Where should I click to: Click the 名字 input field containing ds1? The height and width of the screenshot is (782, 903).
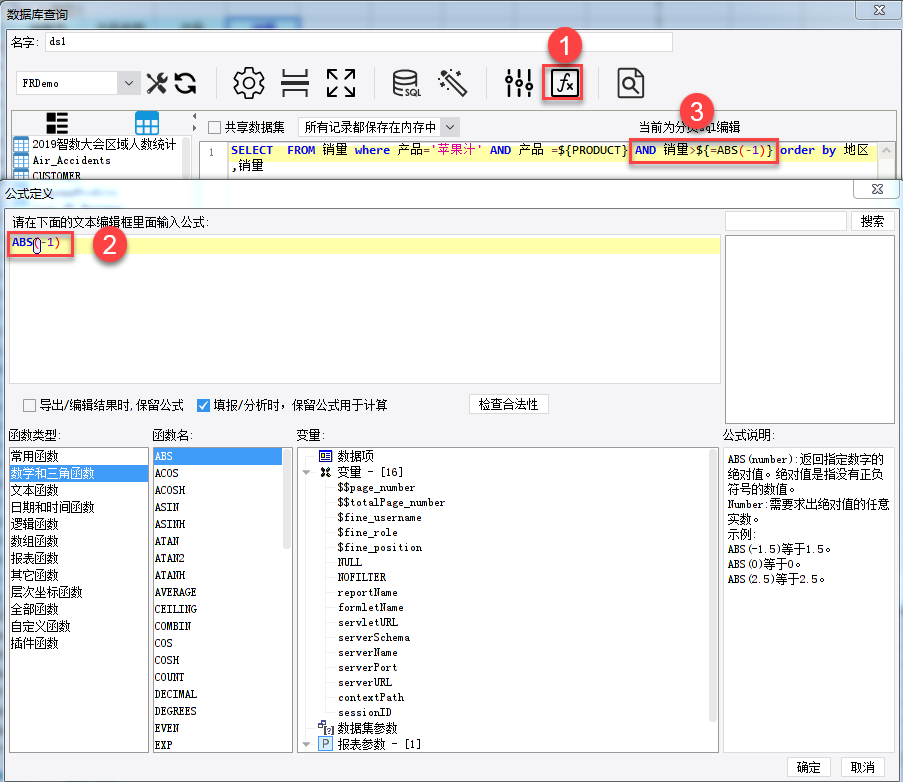point(358,41)
